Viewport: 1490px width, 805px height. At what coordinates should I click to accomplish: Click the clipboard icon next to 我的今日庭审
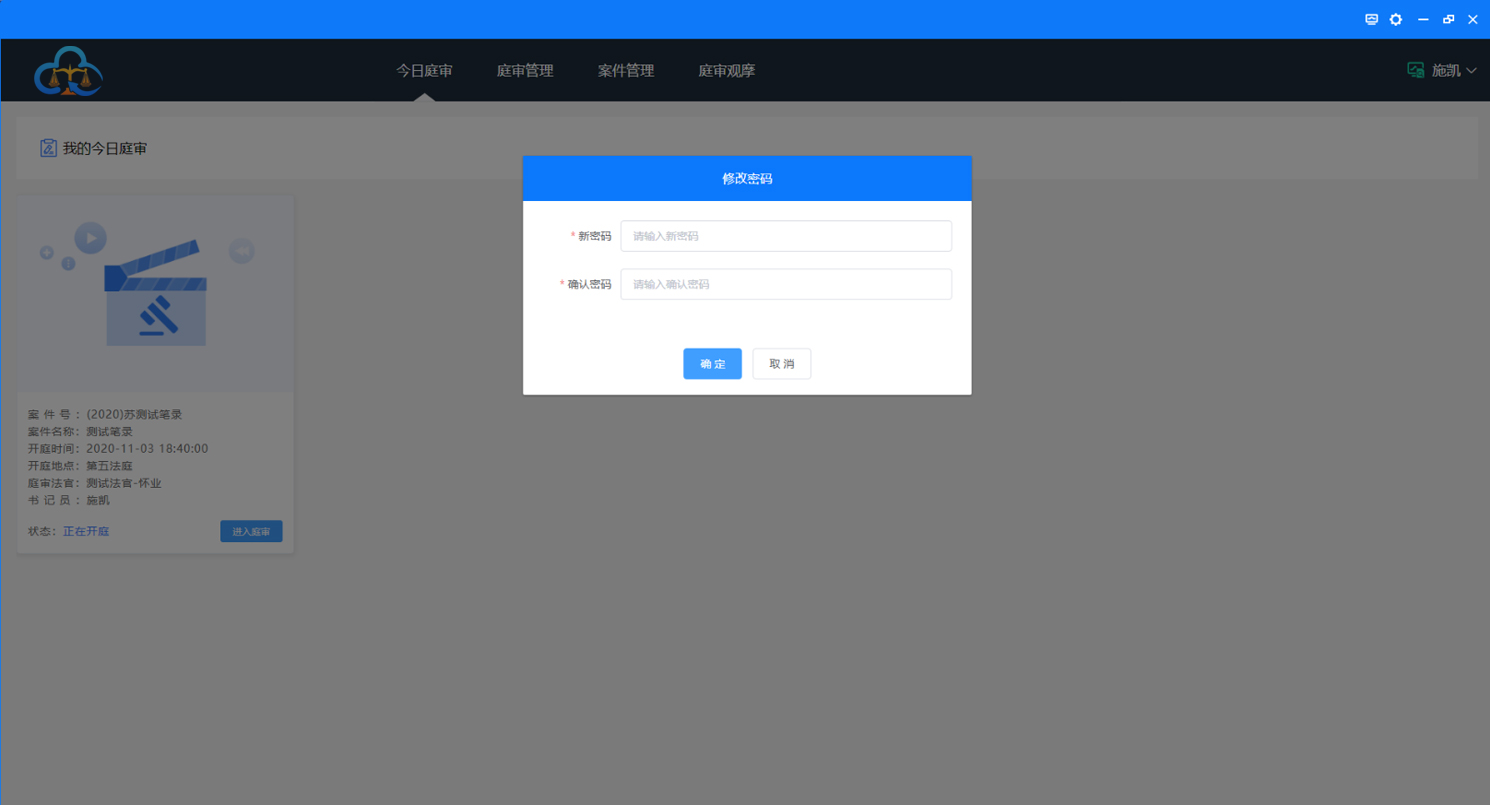click(x=48, y=148)
